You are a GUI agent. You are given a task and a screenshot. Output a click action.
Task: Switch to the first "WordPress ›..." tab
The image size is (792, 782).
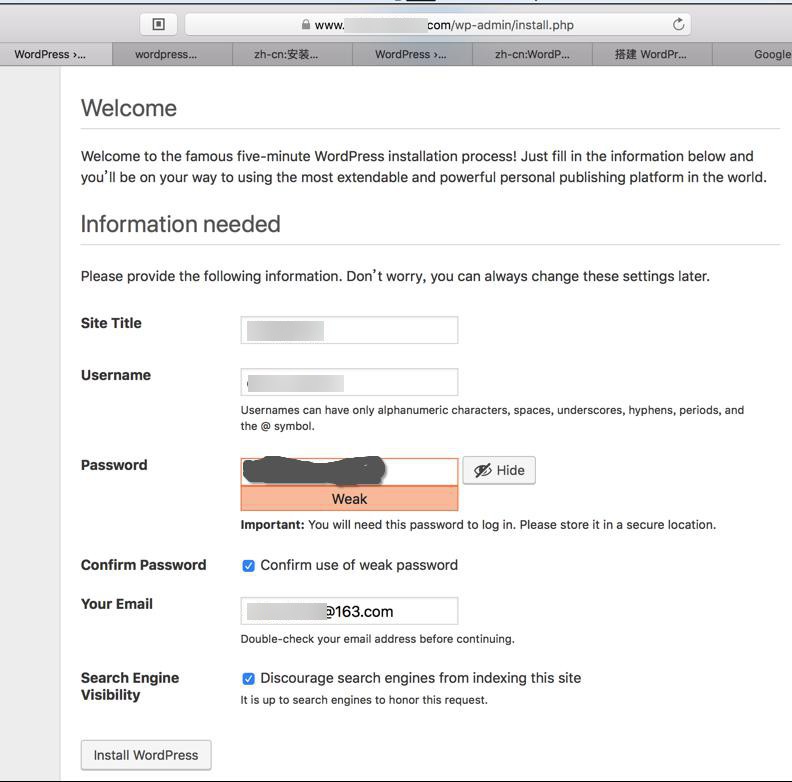pyautogui.click(x=56, y=54)
